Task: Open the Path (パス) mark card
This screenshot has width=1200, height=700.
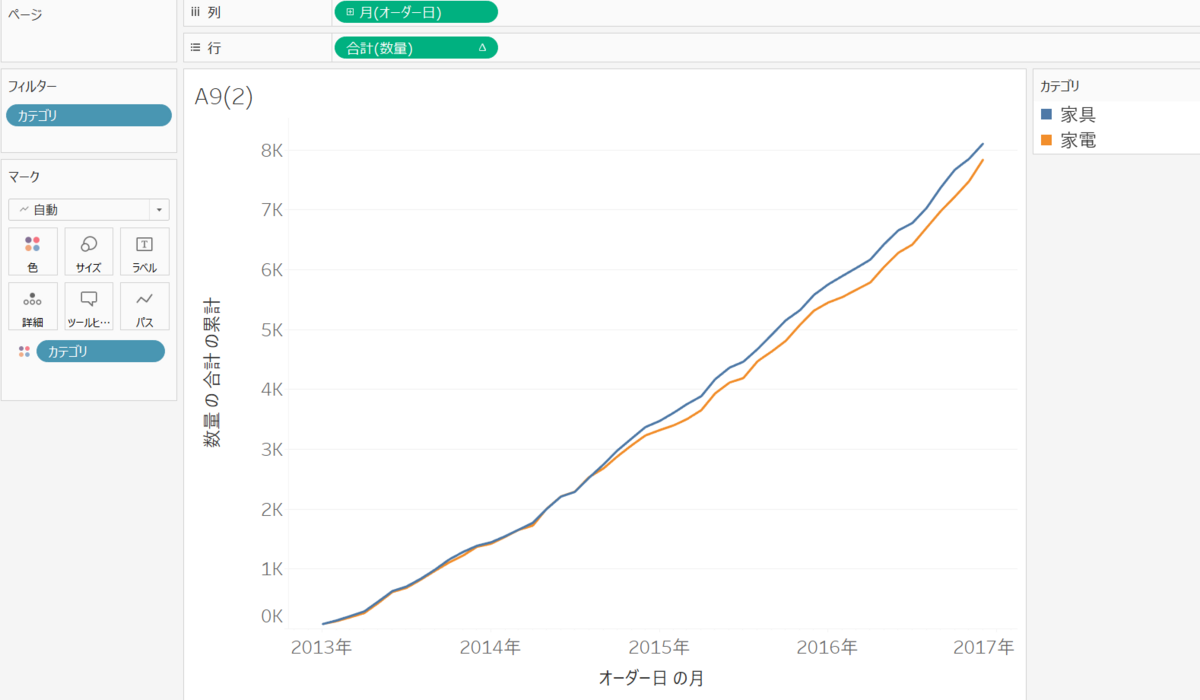Action: [145, 306]
